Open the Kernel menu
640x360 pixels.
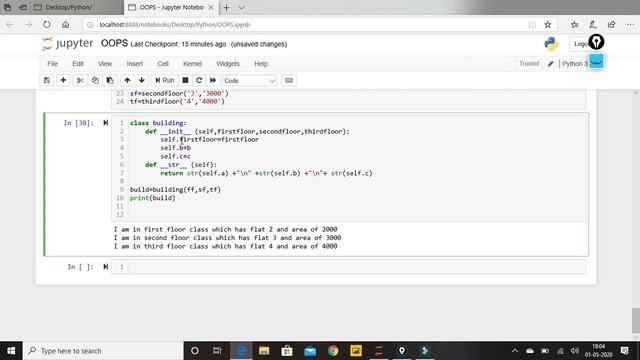click(192, 64)
